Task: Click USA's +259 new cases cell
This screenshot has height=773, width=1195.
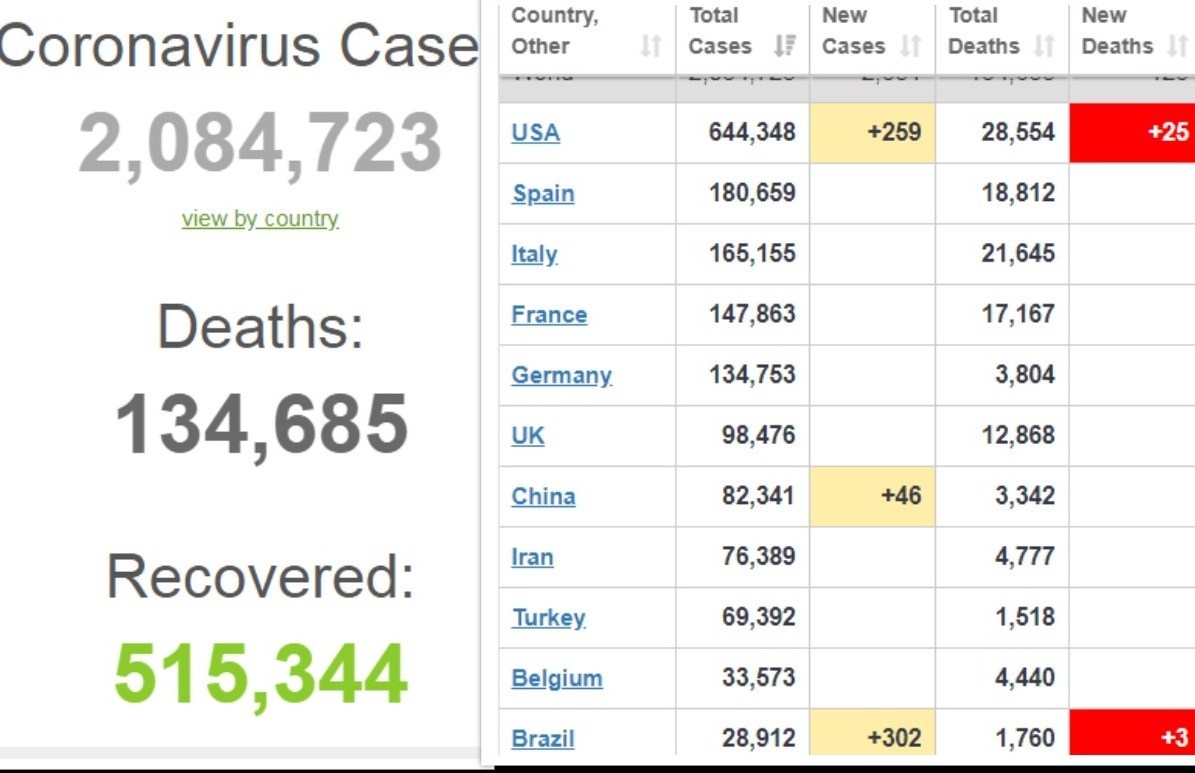Action: [872, 132]
